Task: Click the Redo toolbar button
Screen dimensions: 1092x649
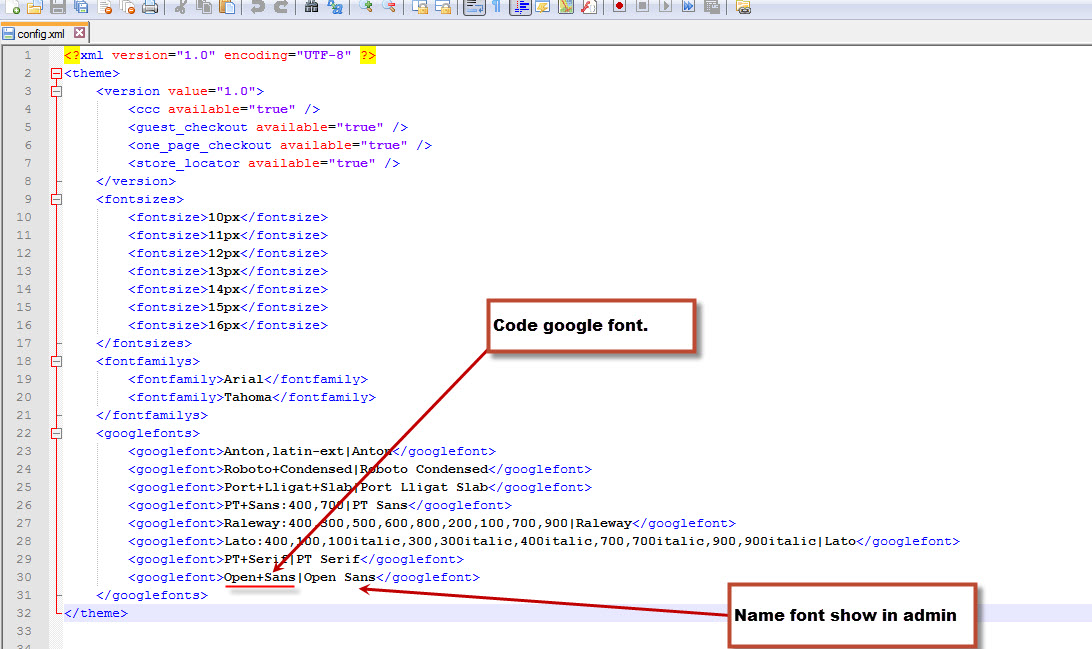Action: coord(281,7)
